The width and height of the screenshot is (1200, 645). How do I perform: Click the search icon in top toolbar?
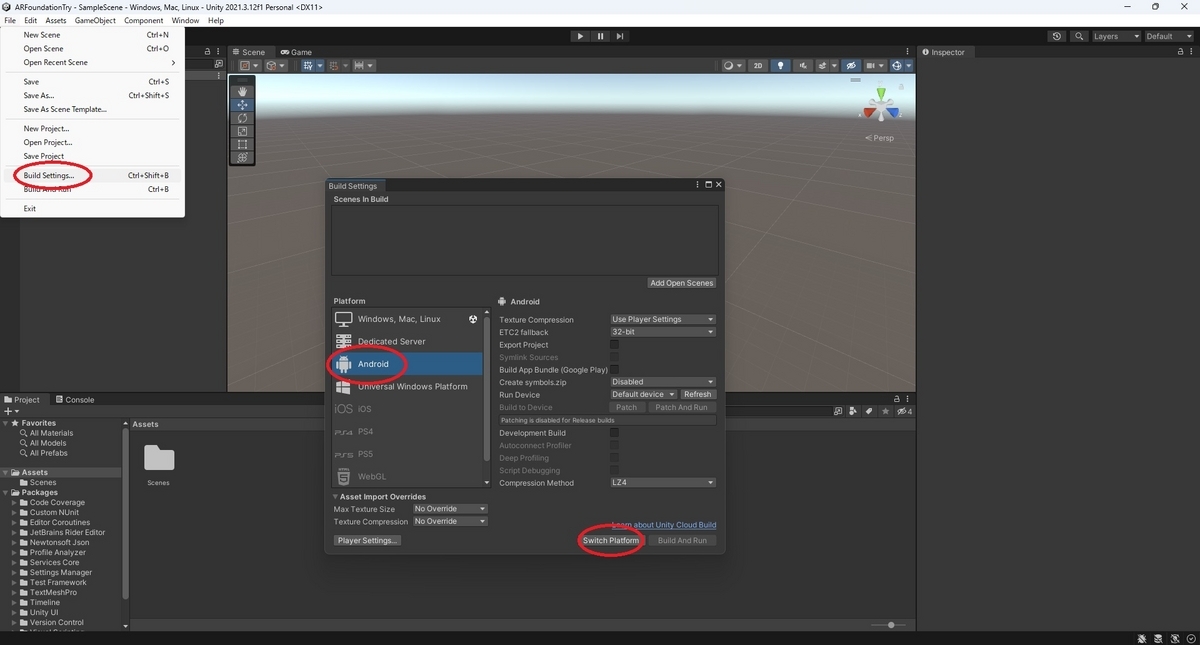click(1079, 36)
